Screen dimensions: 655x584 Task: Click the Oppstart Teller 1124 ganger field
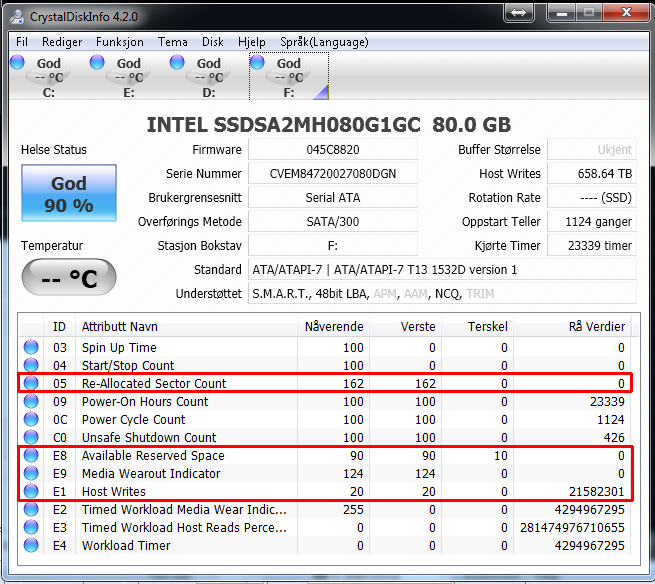point(592,221)
